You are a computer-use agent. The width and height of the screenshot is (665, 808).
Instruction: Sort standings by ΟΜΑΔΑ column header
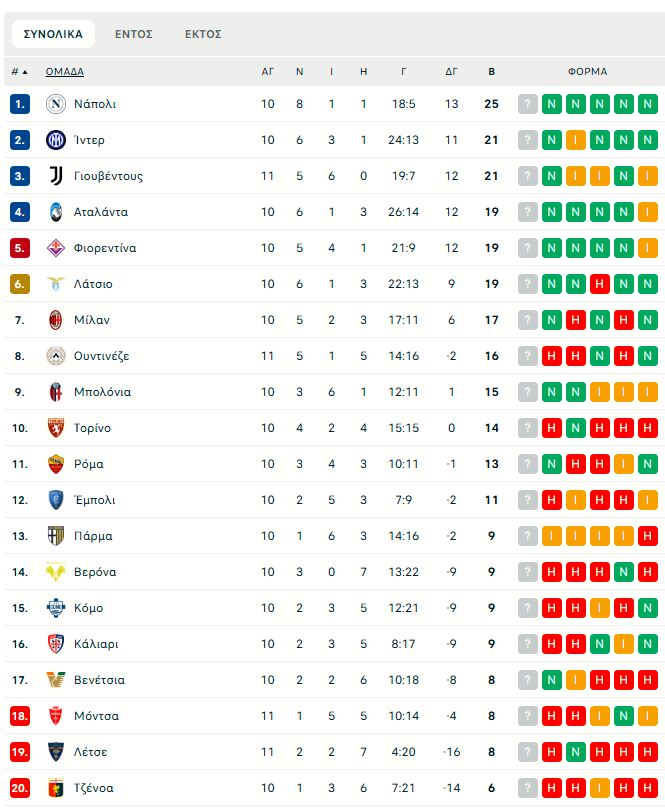65,72
